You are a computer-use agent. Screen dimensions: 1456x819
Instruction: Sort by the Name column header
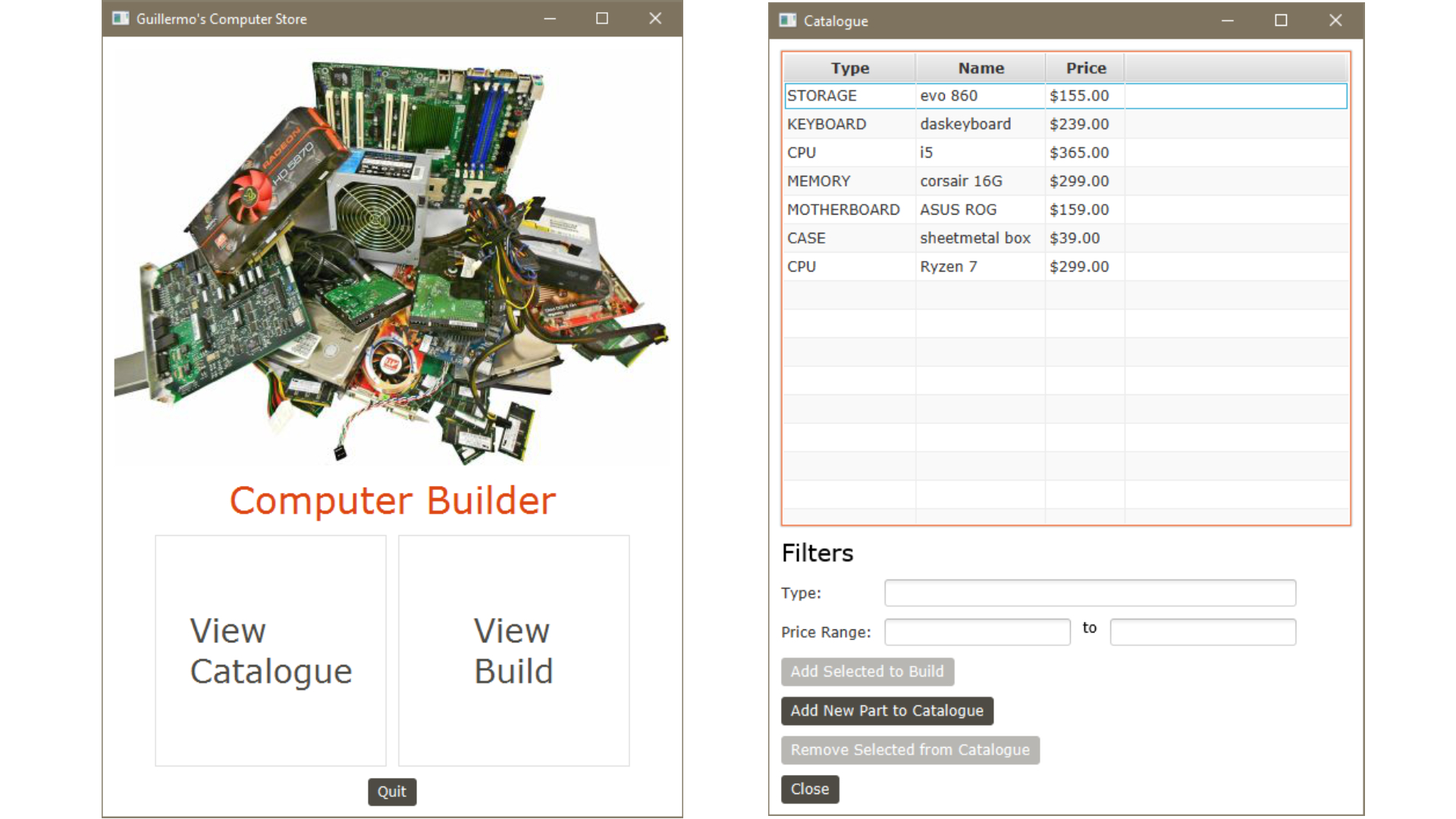click(981, 67)
